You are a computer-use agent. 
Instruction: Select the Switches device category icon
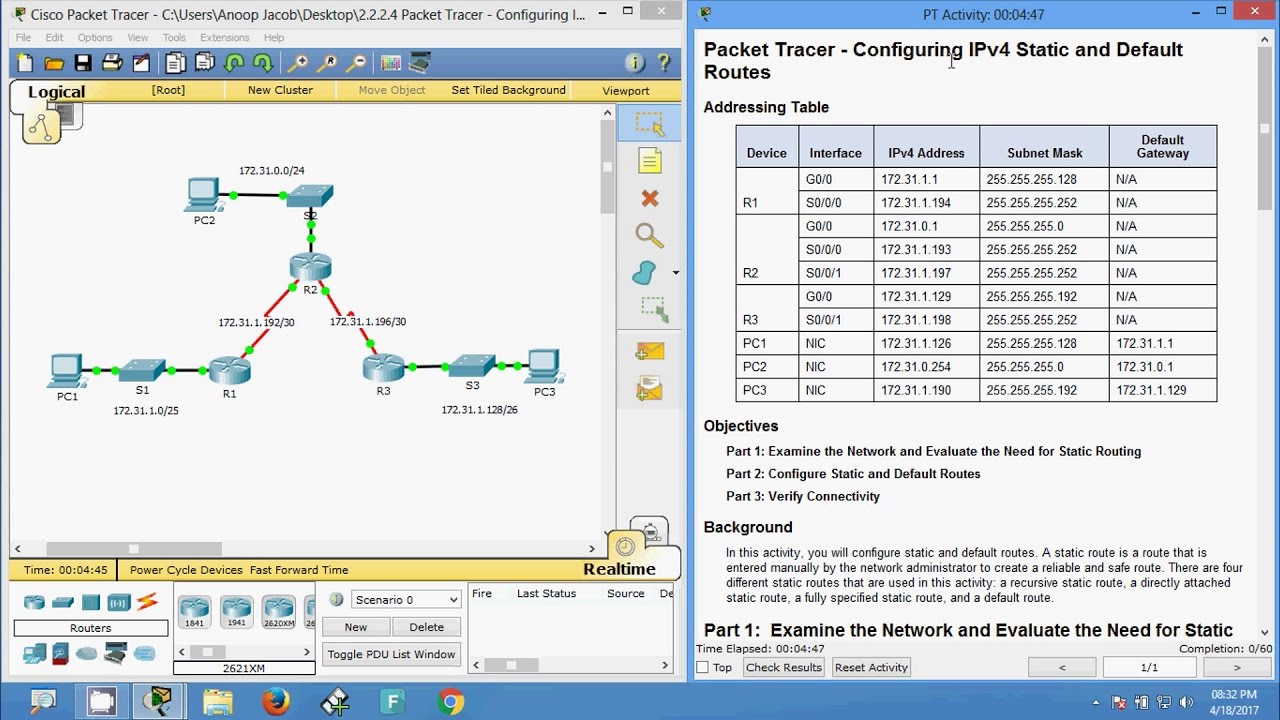coord(63,602)
